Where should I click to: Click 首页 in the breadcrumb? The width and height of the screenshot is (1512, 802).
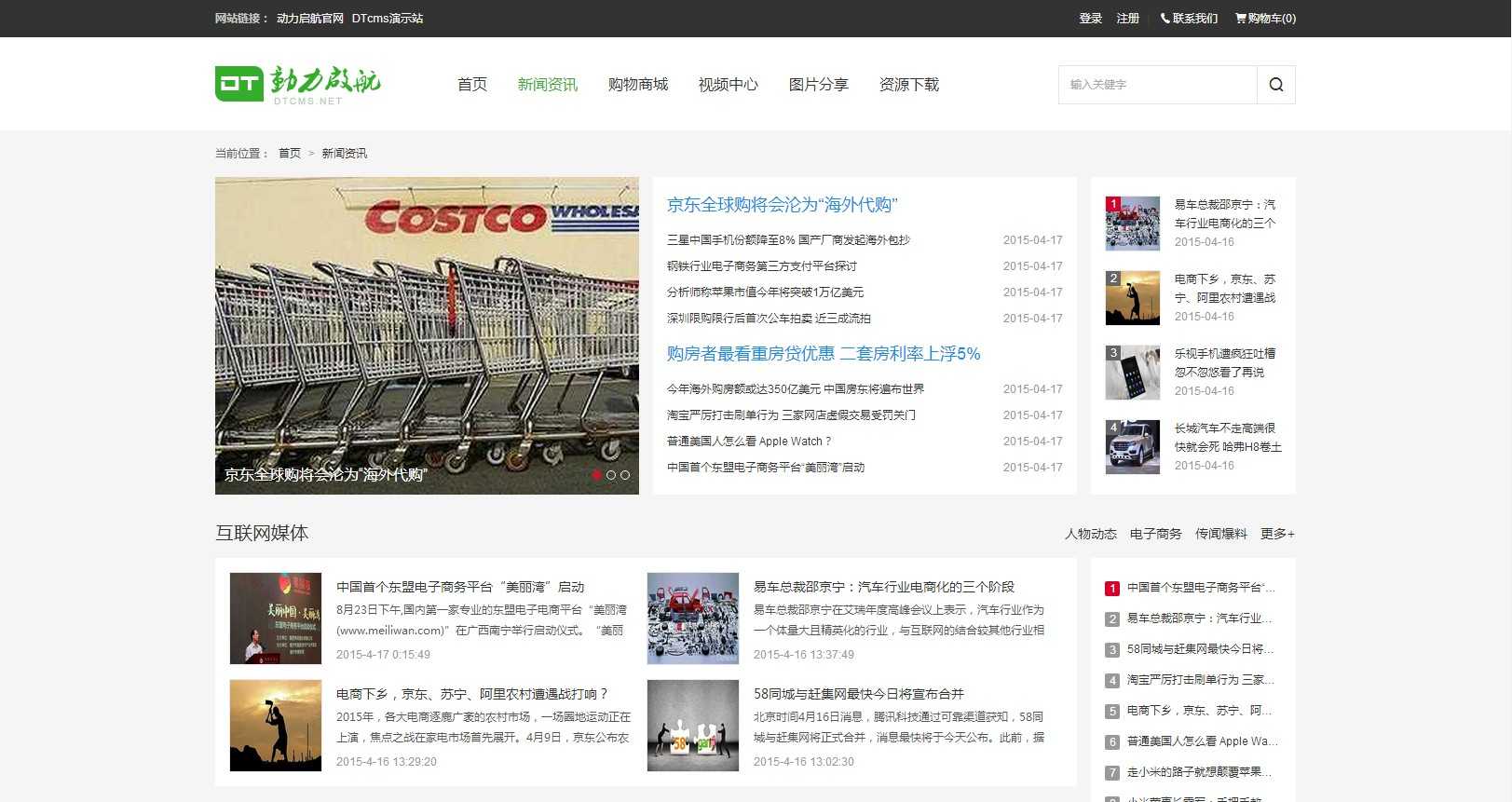[x=290, y=154]
